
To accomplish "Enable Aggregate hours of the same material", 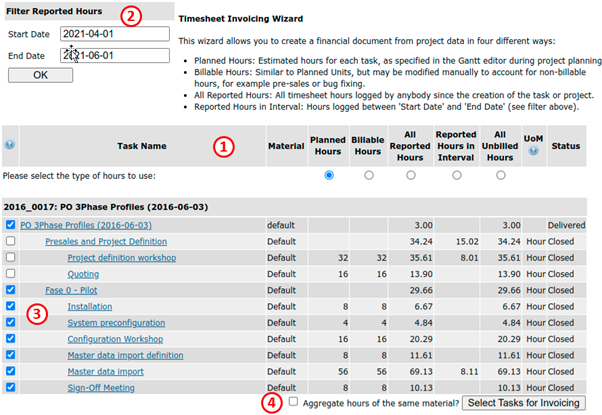I will pos(293,402).
